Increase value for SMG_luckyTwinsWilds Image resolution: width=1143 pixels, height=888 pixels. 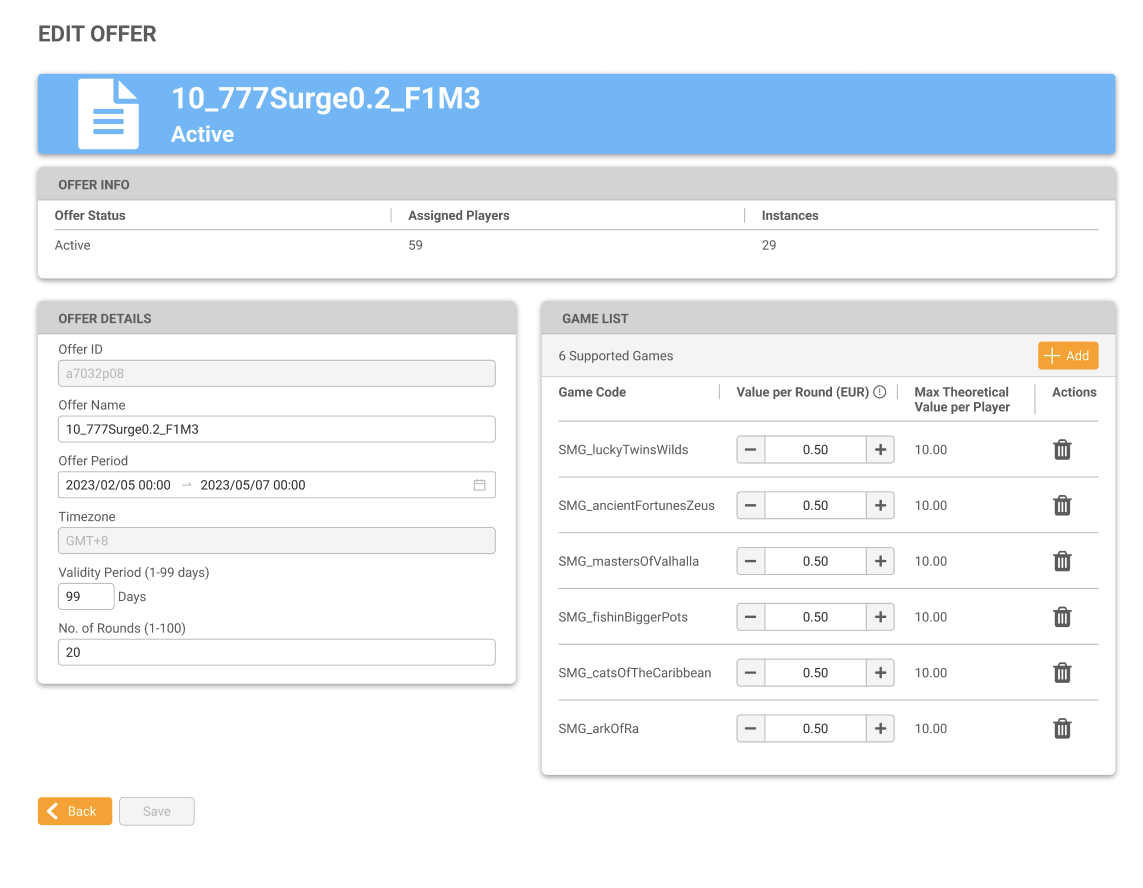[x=880, y=450]
